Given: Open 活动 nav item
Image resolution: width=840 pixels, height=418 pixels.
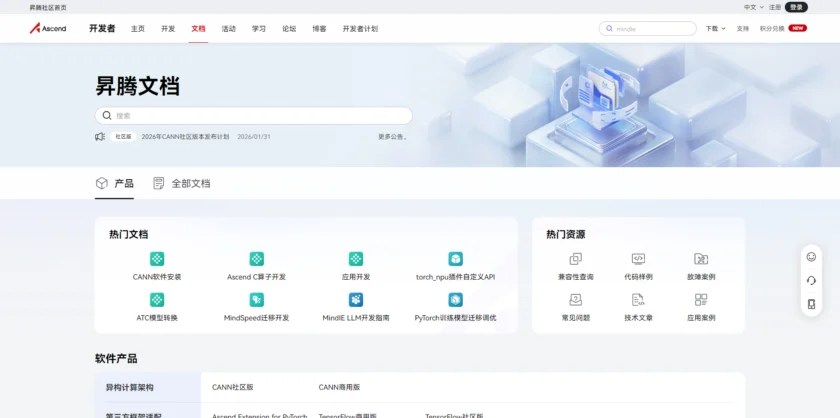Looking at the screenshot, I should tap(229, 28).
